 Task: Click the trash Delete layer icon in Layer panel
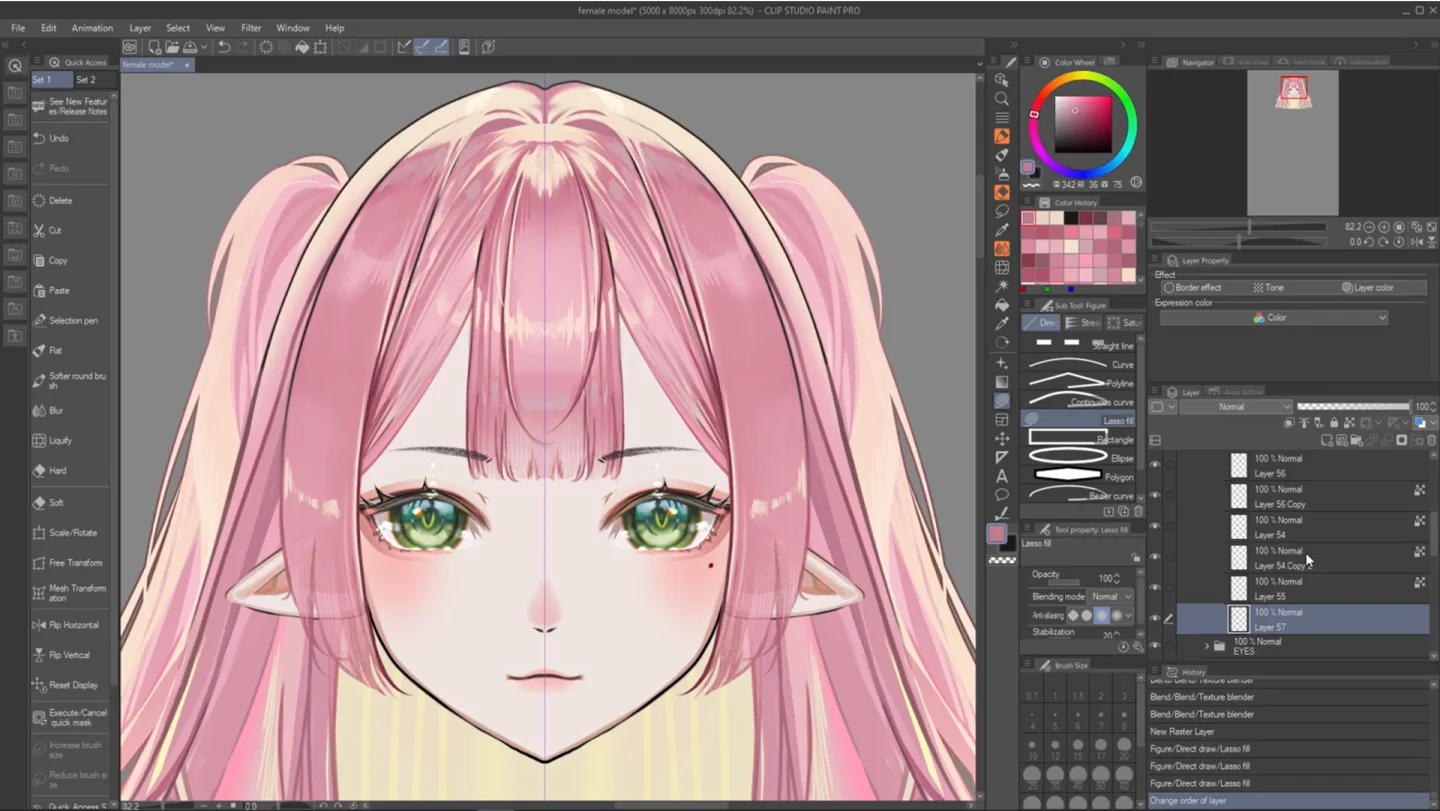(1432, 440)
